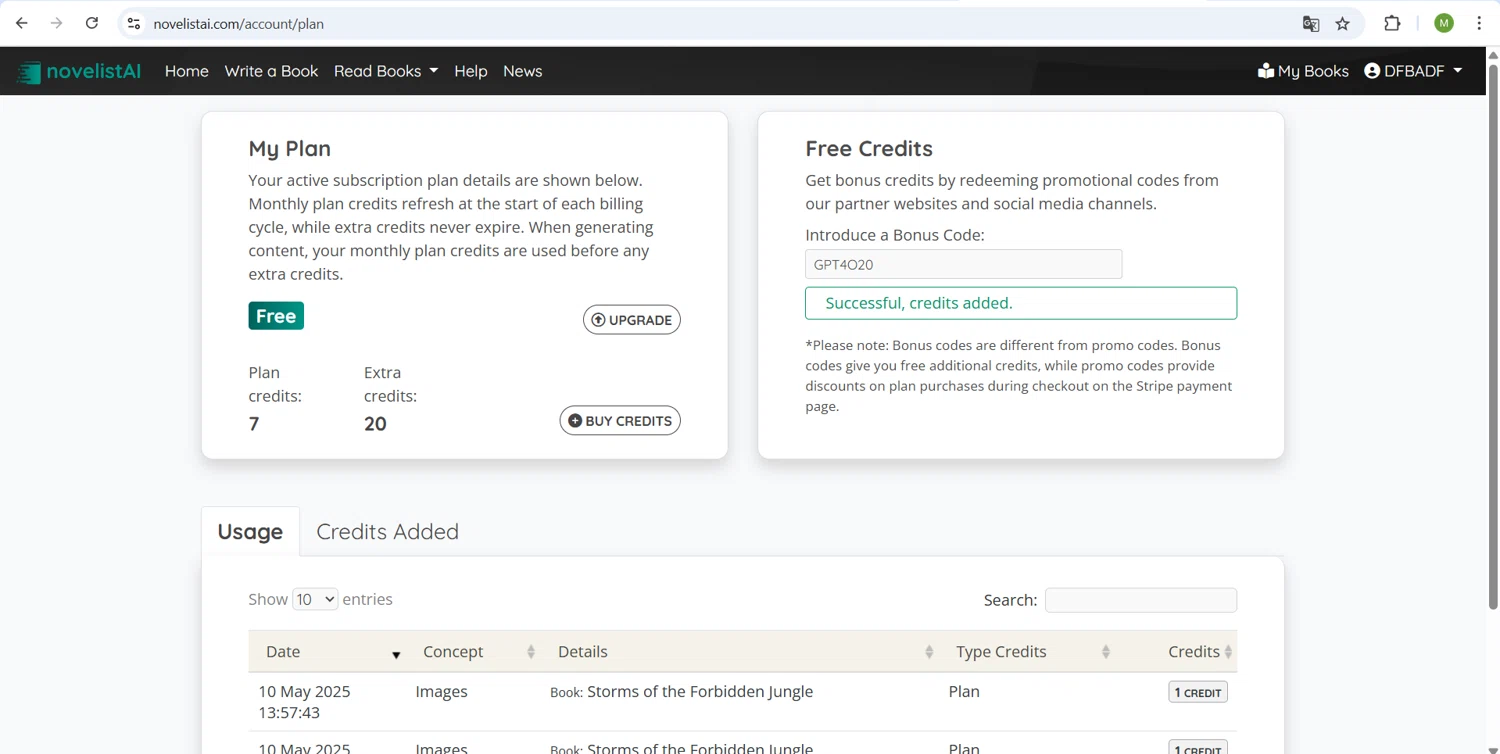Switch to the Credits Added tab
Screen dimensions: 1500x754
[388, 532]
